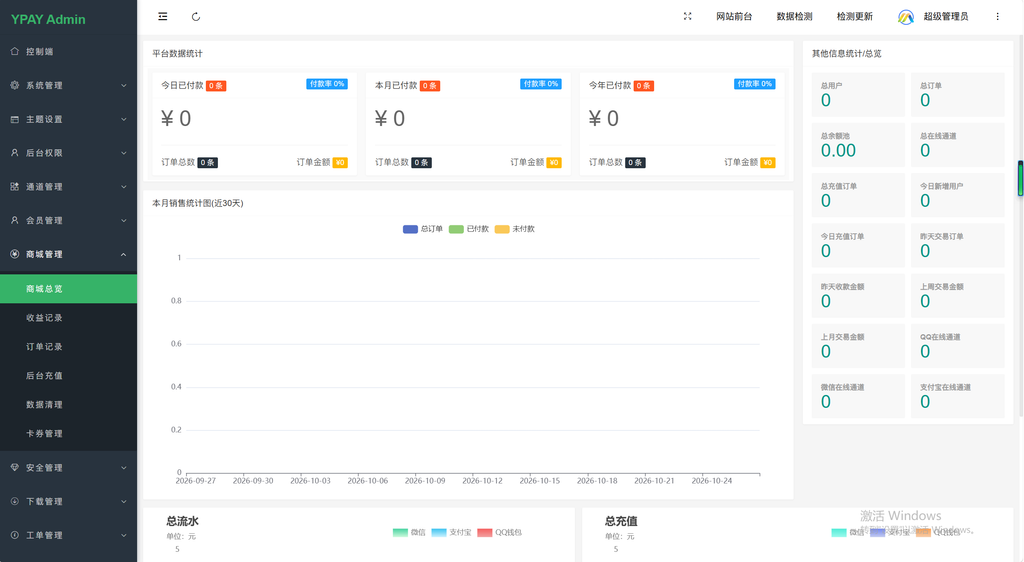Click the 昨天收款金额 statistic card
The height and width of the screenshot is (562, 1024).
point(858,296)
